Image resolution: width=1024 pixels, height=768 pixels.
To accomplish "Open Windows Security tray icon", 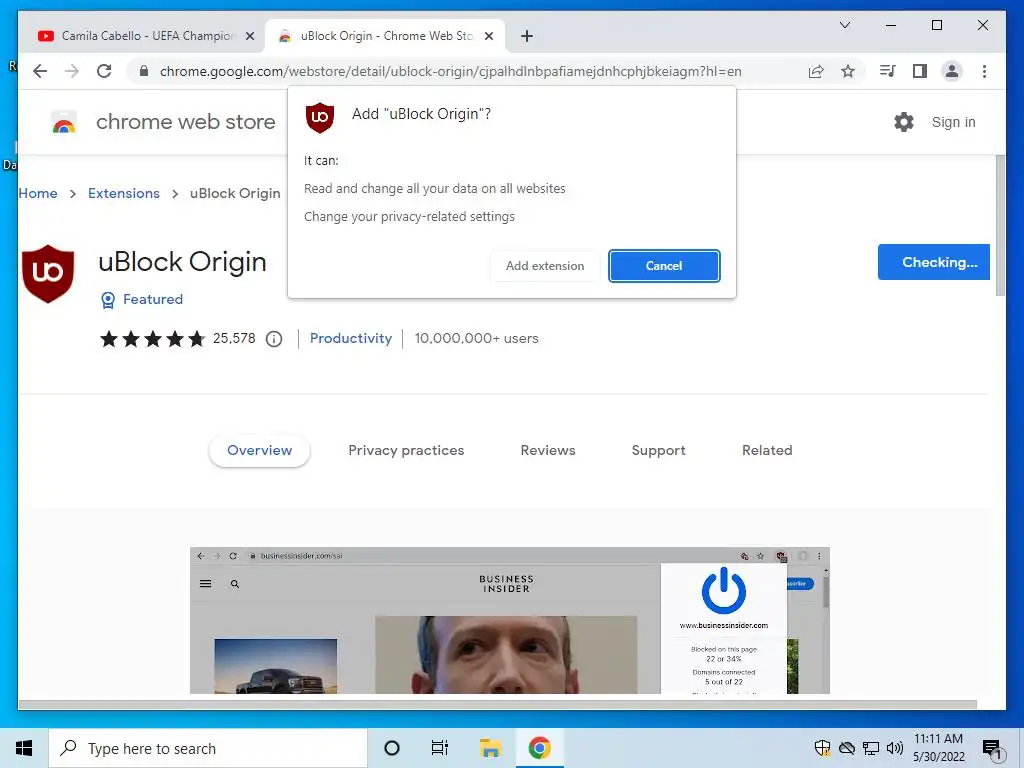I will tap(822, 748).
